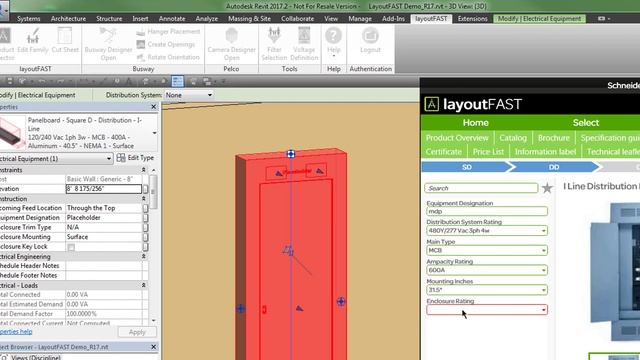Image resolution: width=640 pixels, height=360 pixels.
Task: Select Hanger Placement in Busway panel
Action: tap(169, 31)
